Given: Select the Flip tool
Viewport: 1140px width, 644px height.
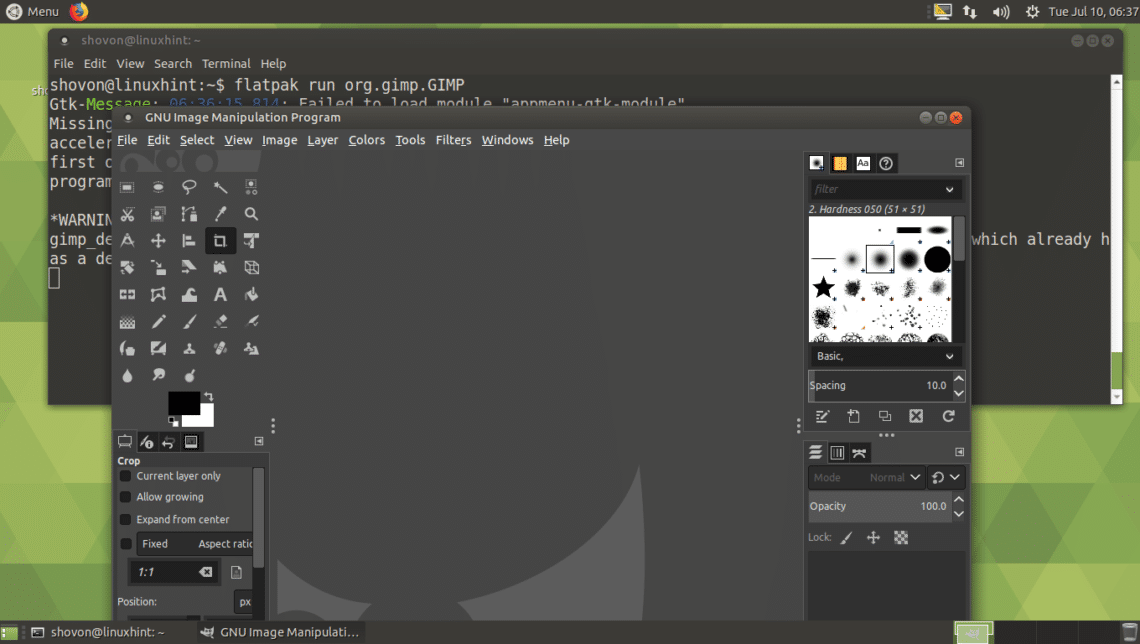Looking at the screenshot, I should [127, 294].
